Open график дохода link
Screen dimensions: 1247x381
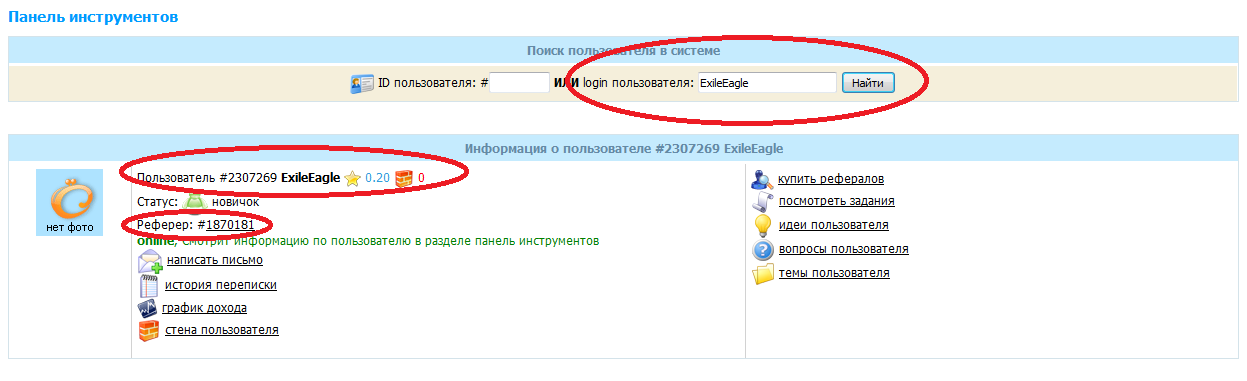click(204, 308)
